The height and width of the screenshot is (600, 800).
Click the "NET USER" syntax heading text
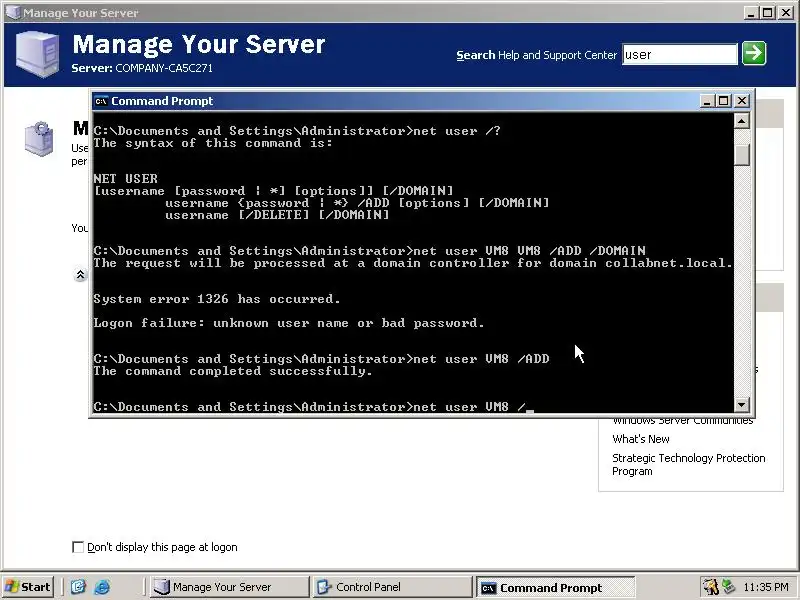tap(126, 179)
